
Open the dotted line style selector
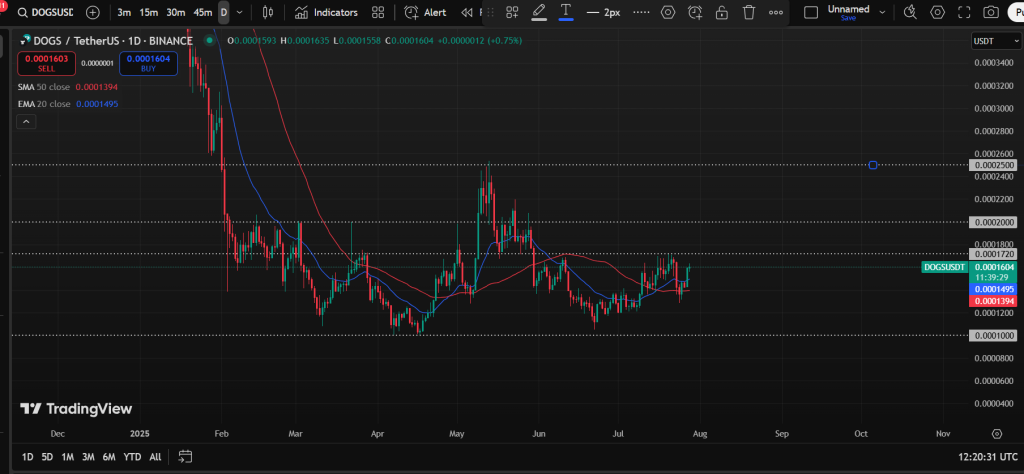(x=642, y=12)
